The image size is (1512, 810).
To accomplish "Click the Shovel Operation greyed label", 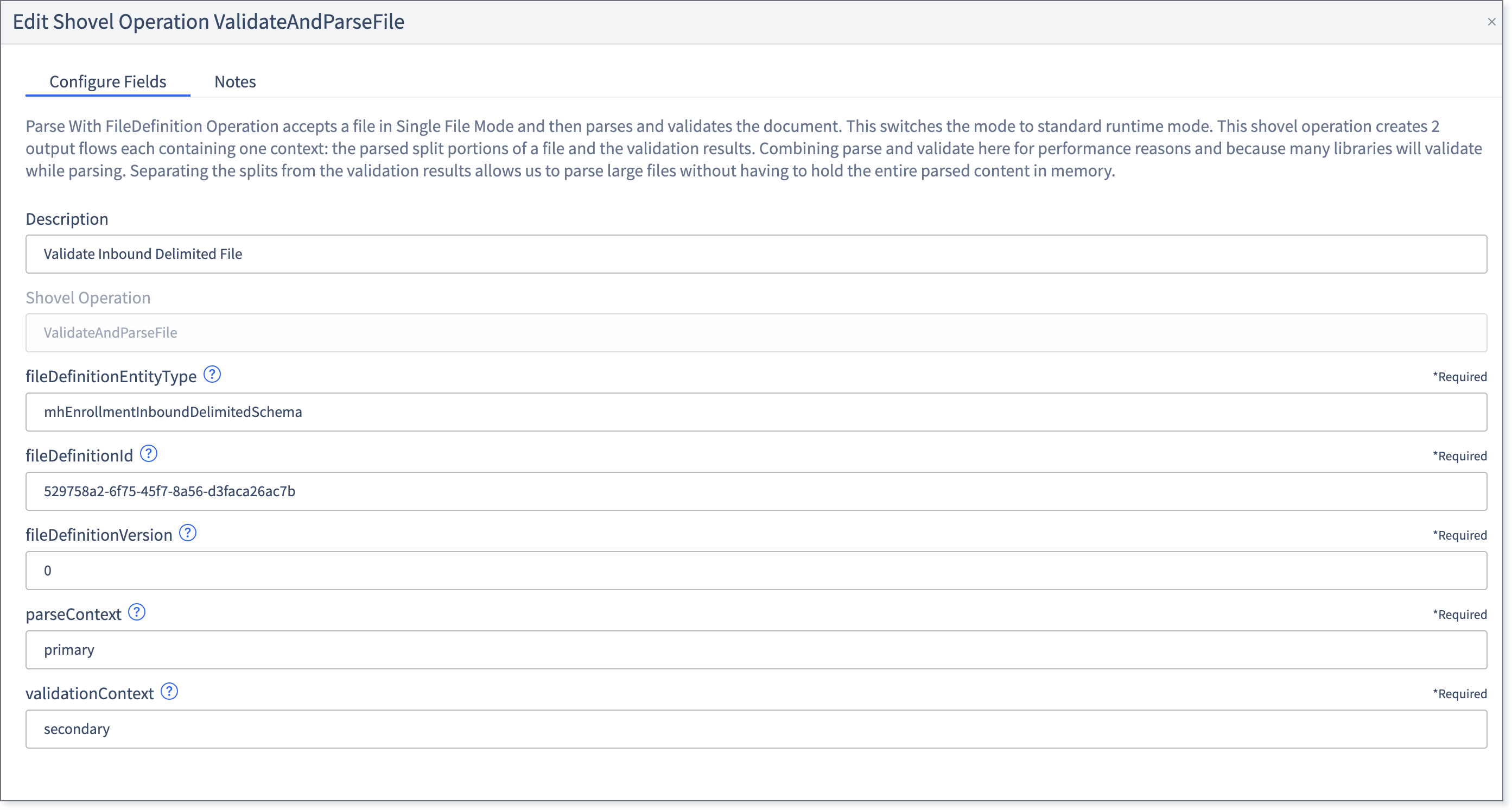I will pyautogui.click(x=88, y=298).
